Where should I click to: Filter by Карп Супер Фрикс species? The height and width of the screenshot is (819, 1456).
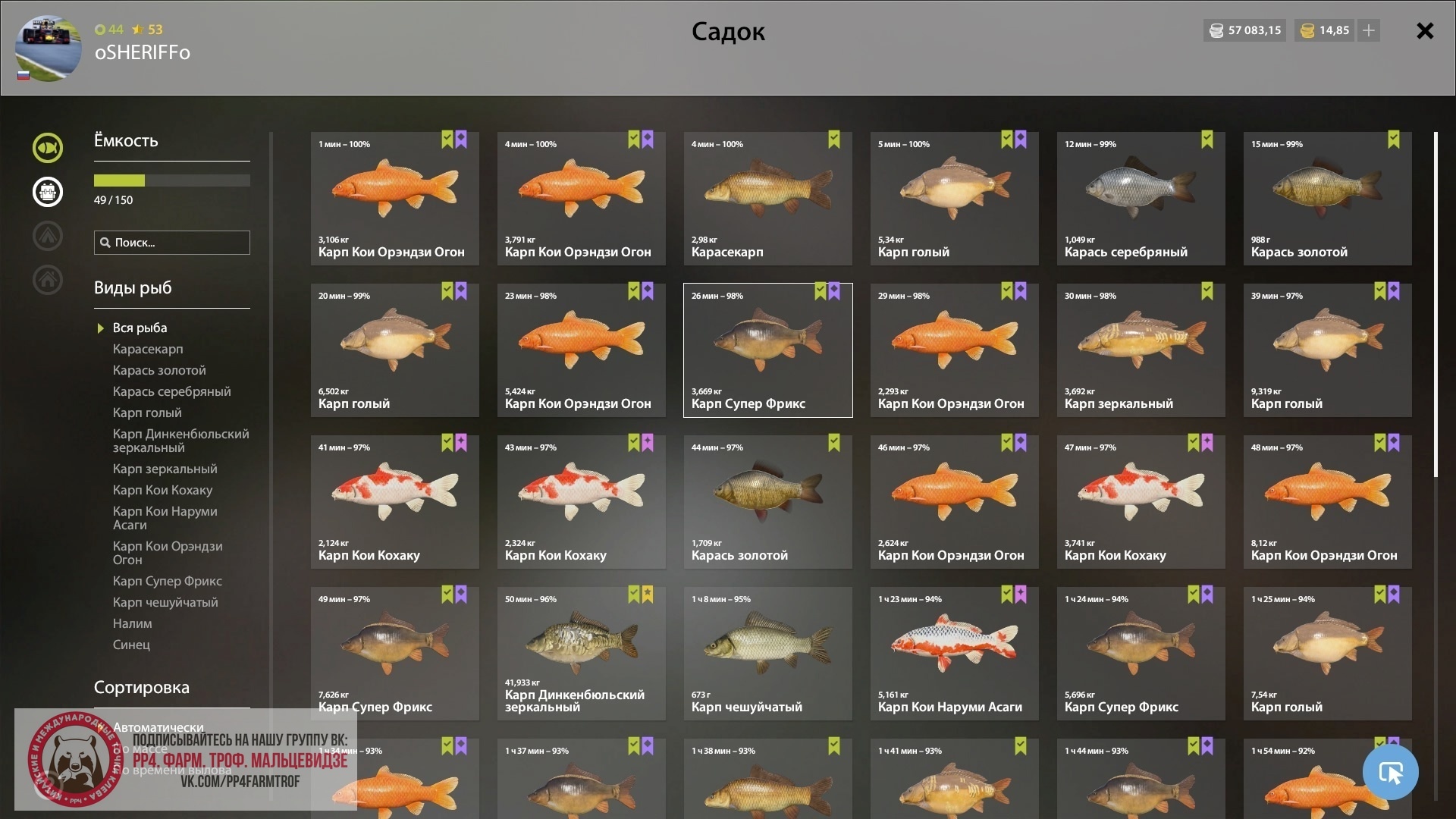pos(167,581)
